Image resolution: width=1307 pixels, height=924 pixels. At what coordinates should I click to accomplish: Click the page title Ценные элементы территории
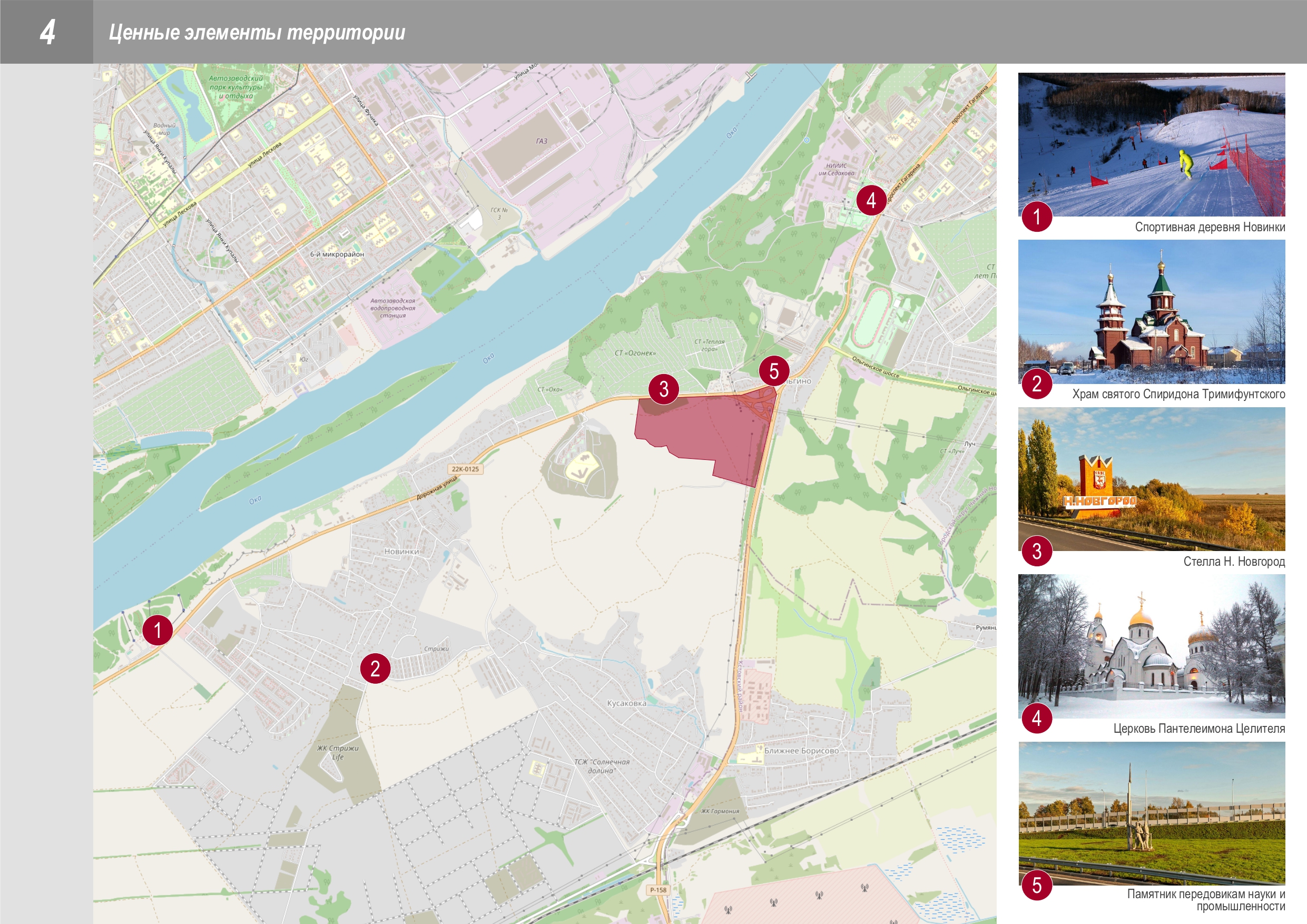click(x=257, y=33)
